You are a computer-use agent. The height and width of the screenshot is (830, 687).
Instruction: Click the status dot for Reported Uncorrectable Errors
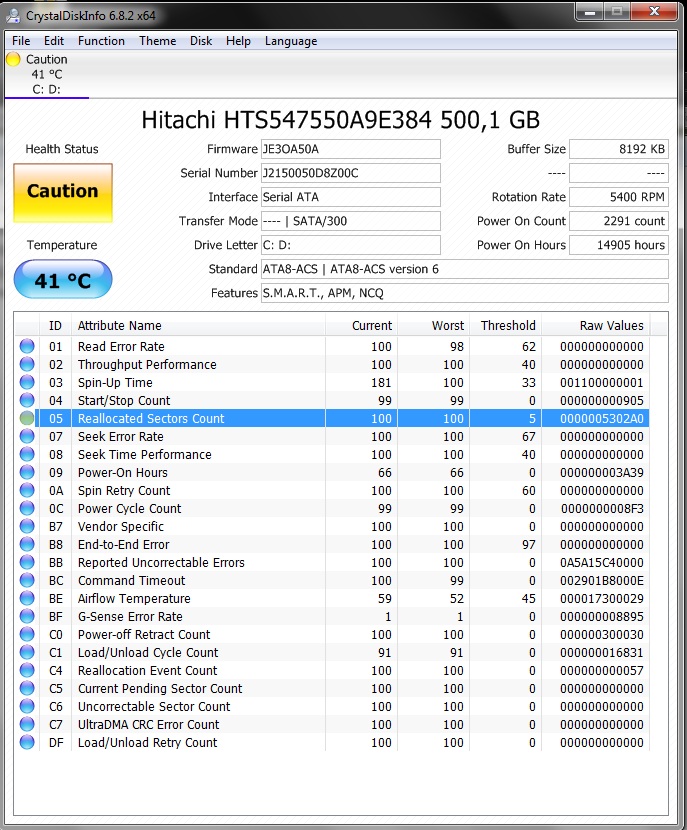tap(27, 562)
